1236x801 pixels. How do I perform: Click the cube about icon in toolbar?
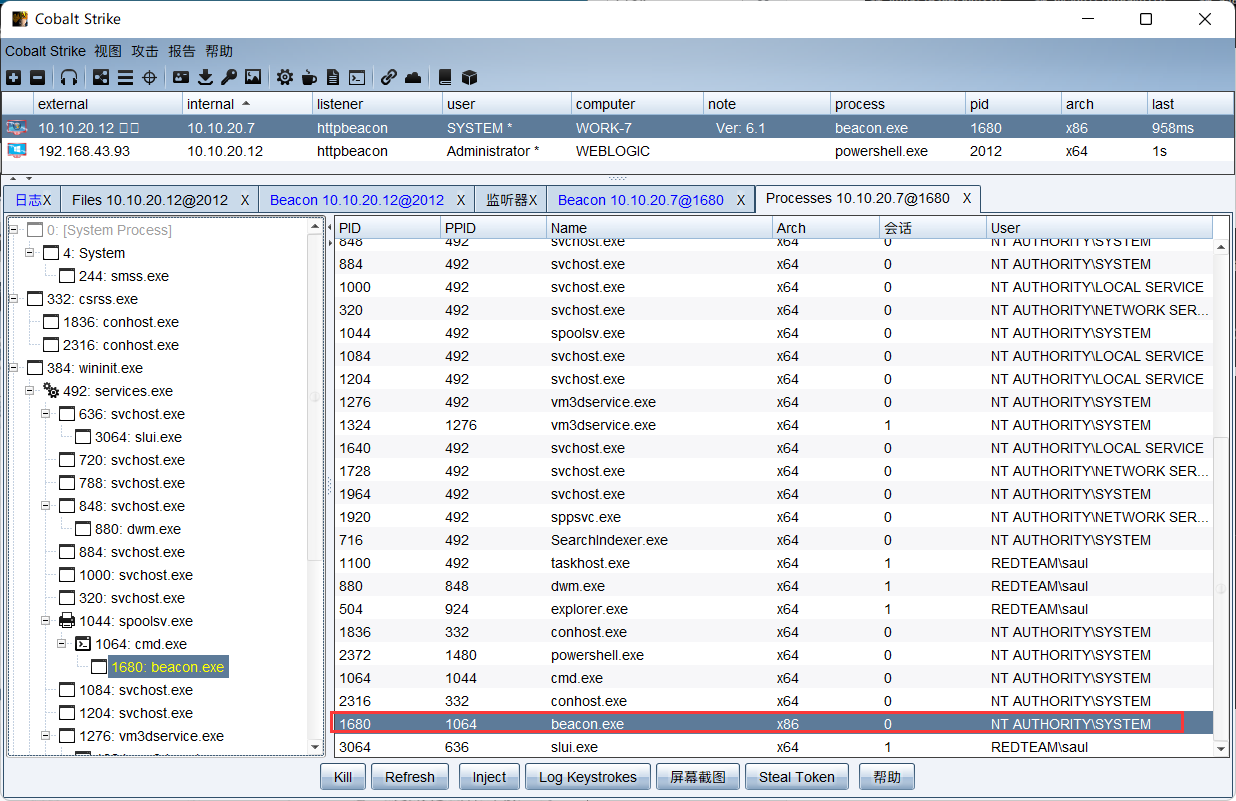pos(469,77)
